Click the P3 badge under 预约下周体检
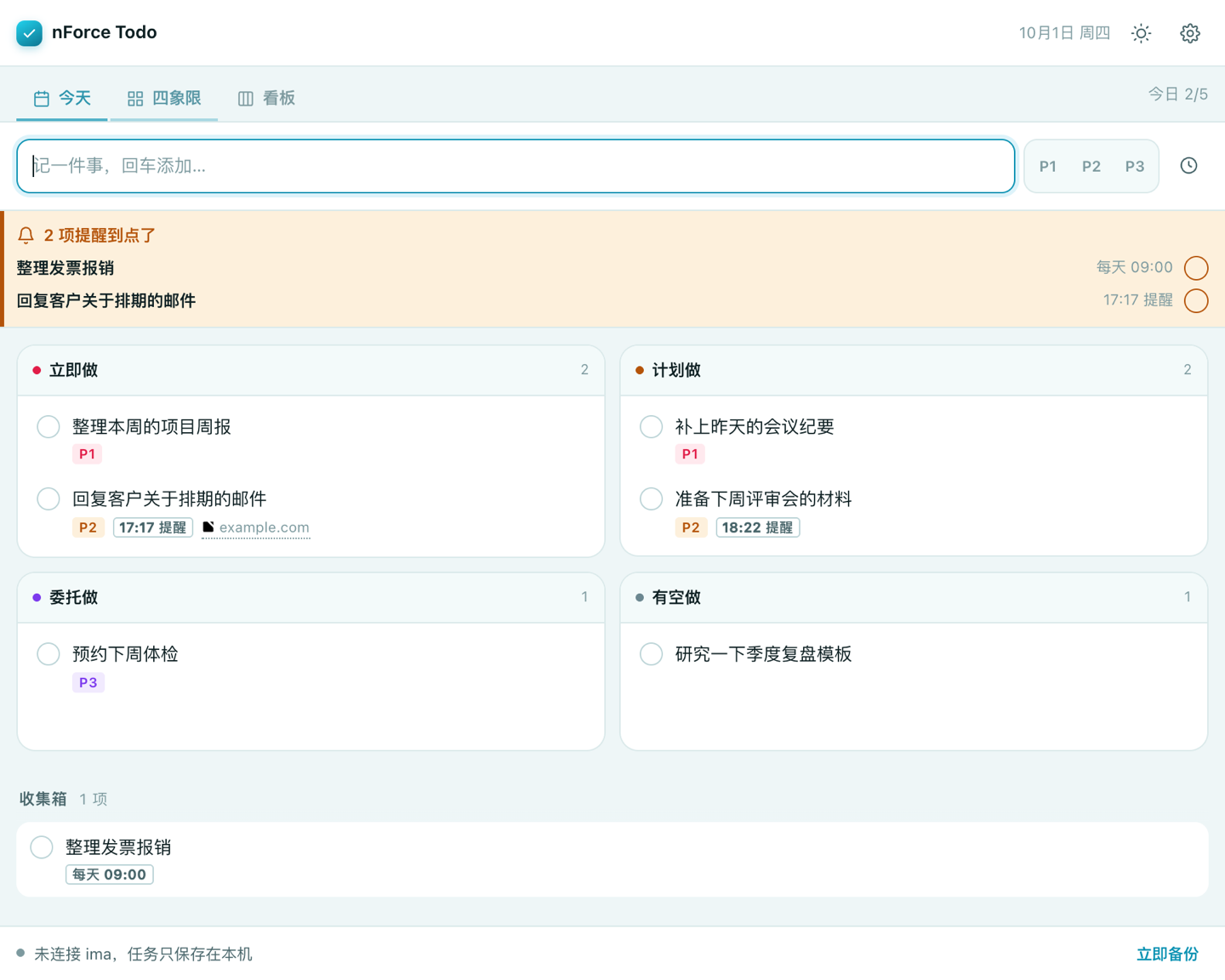This screenshot has height=980, width=1225. click(88, 682)
